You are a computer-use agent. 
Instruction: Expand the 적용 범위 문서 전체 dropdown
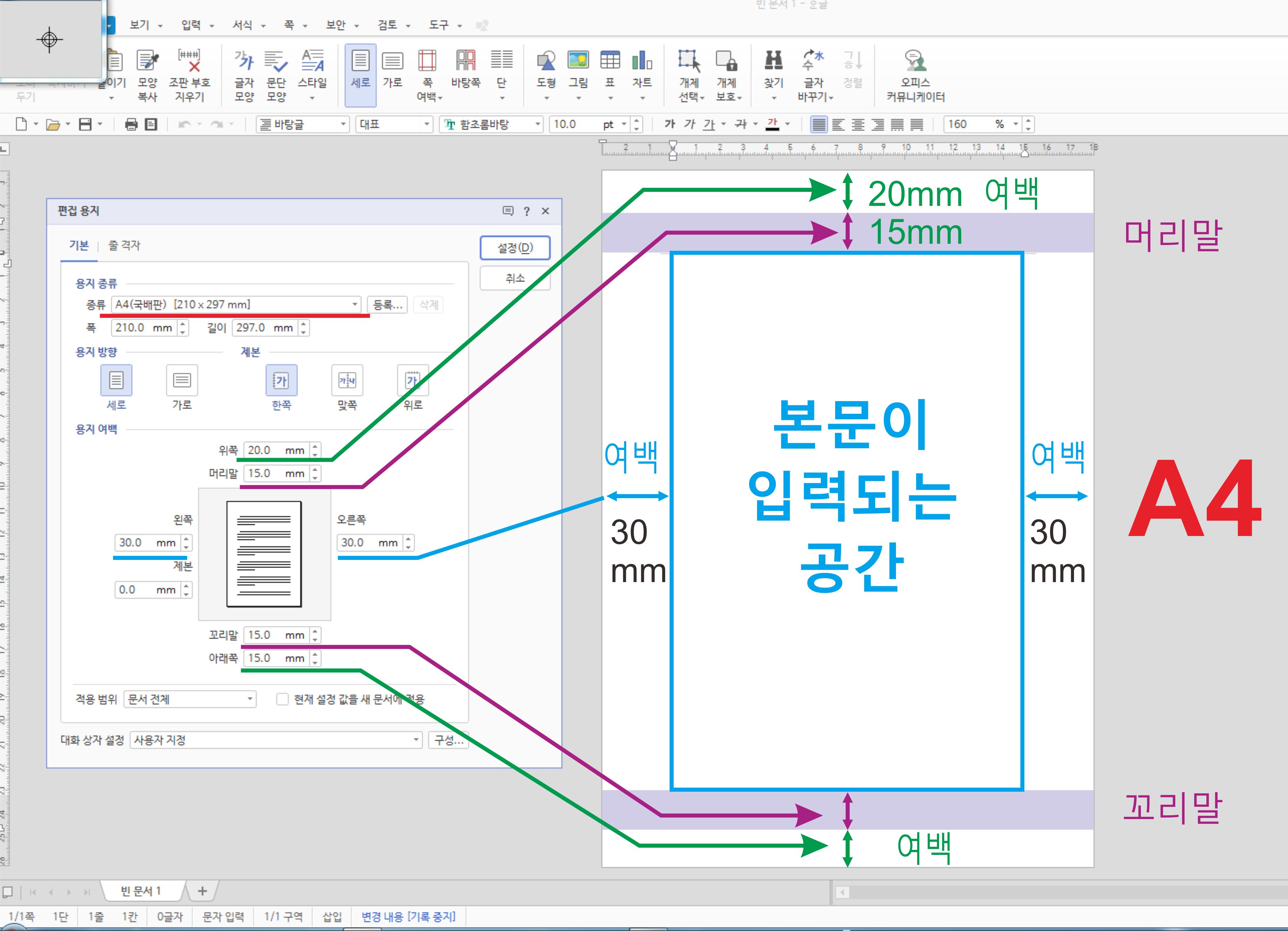(249, 699)
